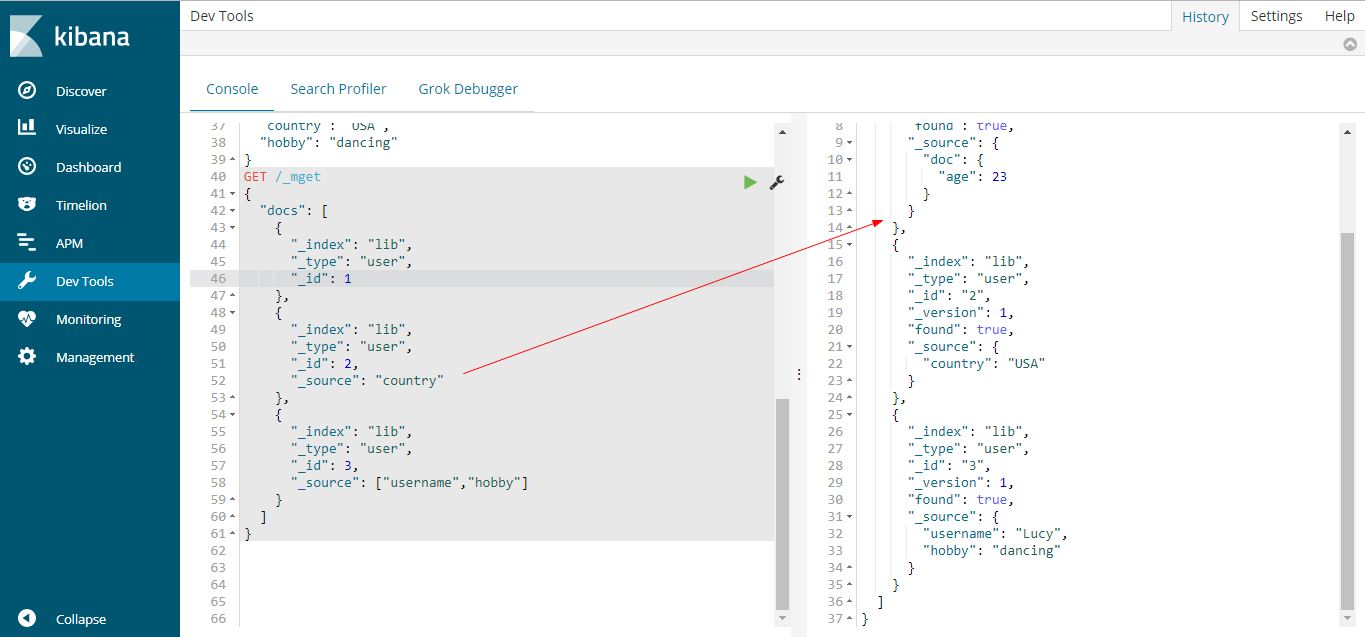Fold _source block at output line 9
Image resolution: width=1365 pixels, height=637 pixels.
850,143
